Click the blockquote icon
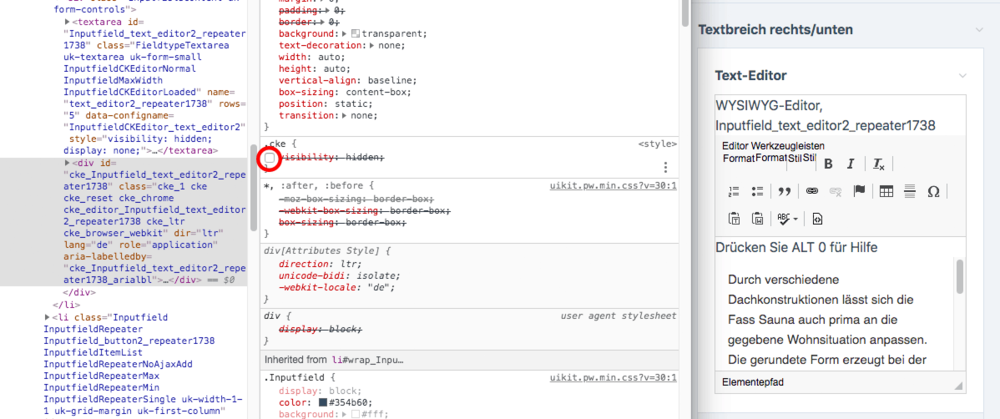The width and height of the screenshot is (1000, 419). [x=784, y=191]
